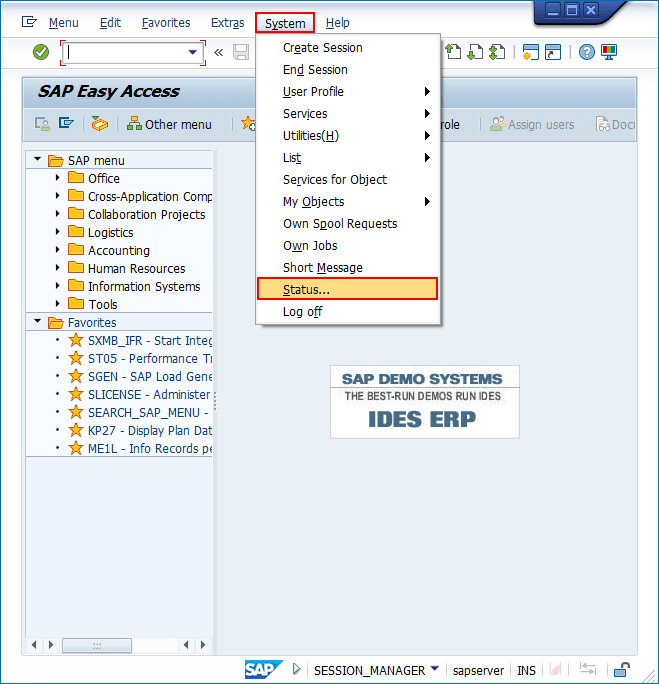
Task: Select ME1L - Info Records favorite
Action: [150, 448]
